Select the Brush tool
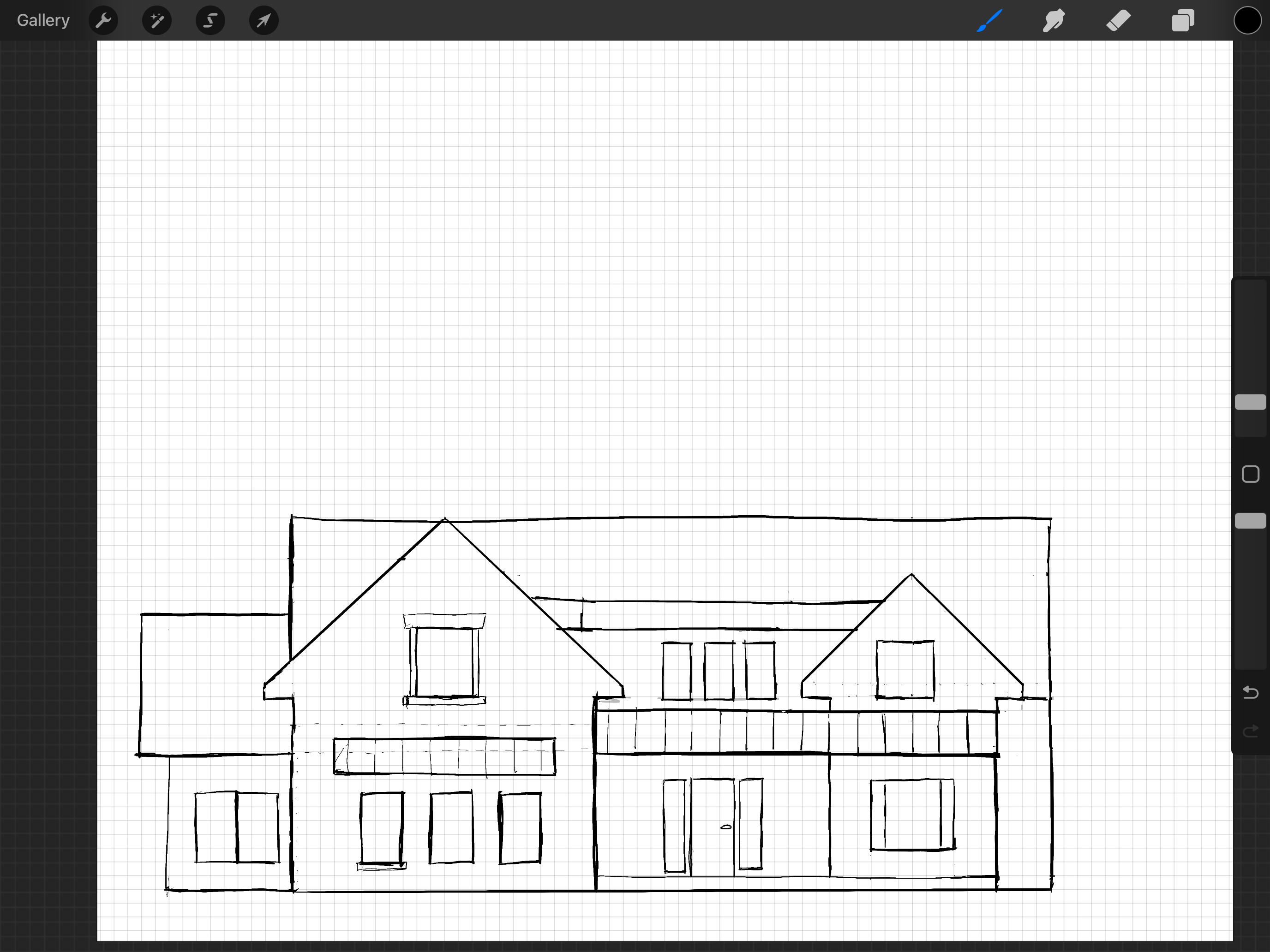 tap(989, 21)
